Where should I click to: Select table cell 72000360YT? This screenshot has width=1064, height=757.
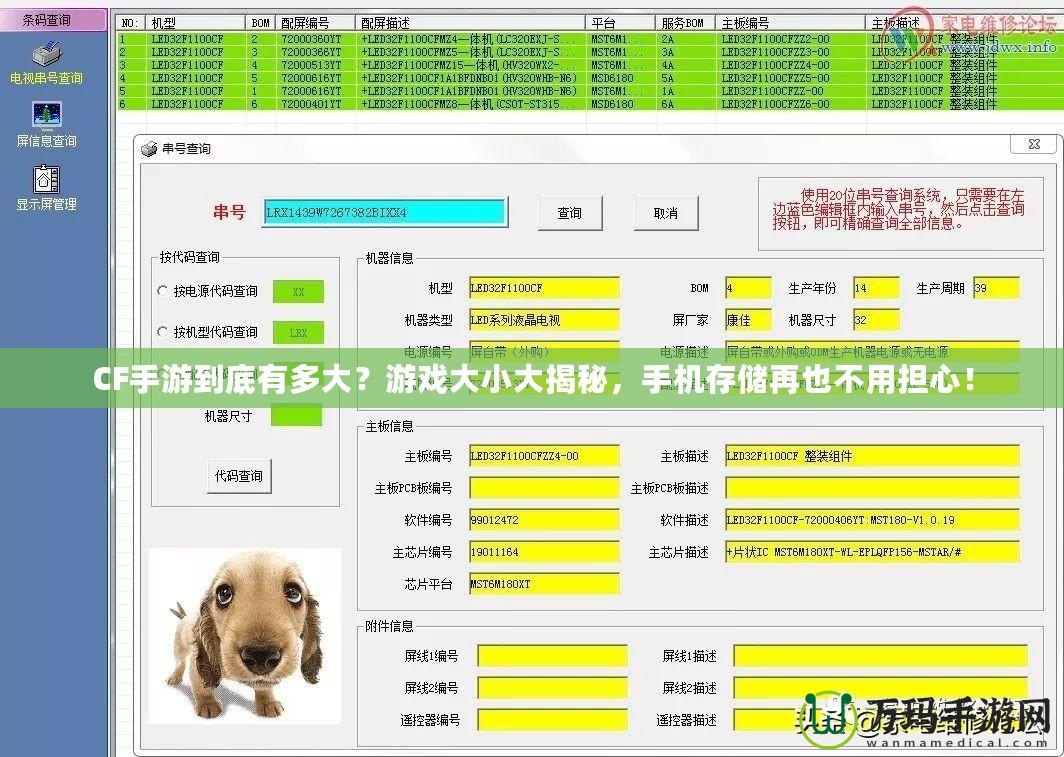tap(316, 39)
